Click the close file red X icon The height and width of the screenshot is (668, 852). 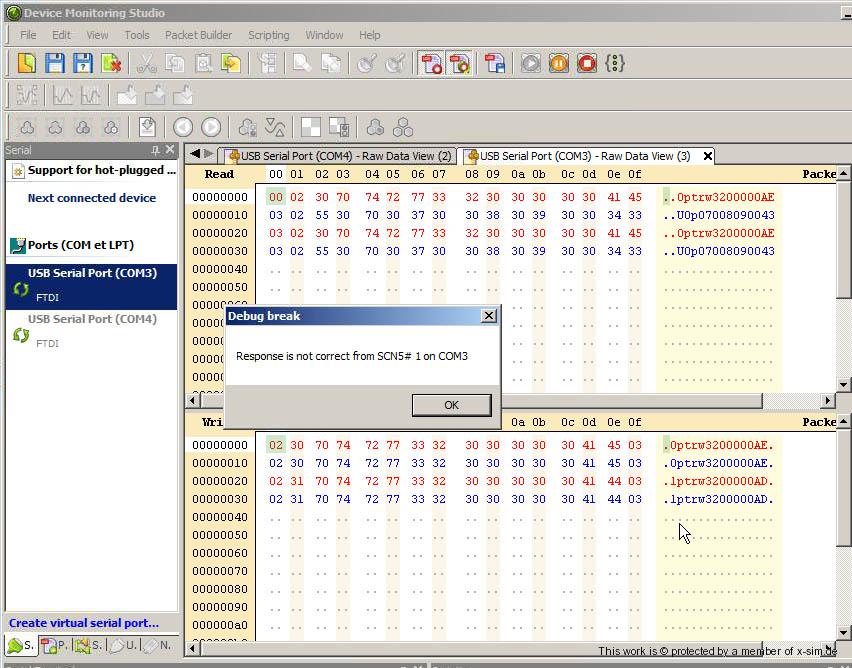click(110, 63)
